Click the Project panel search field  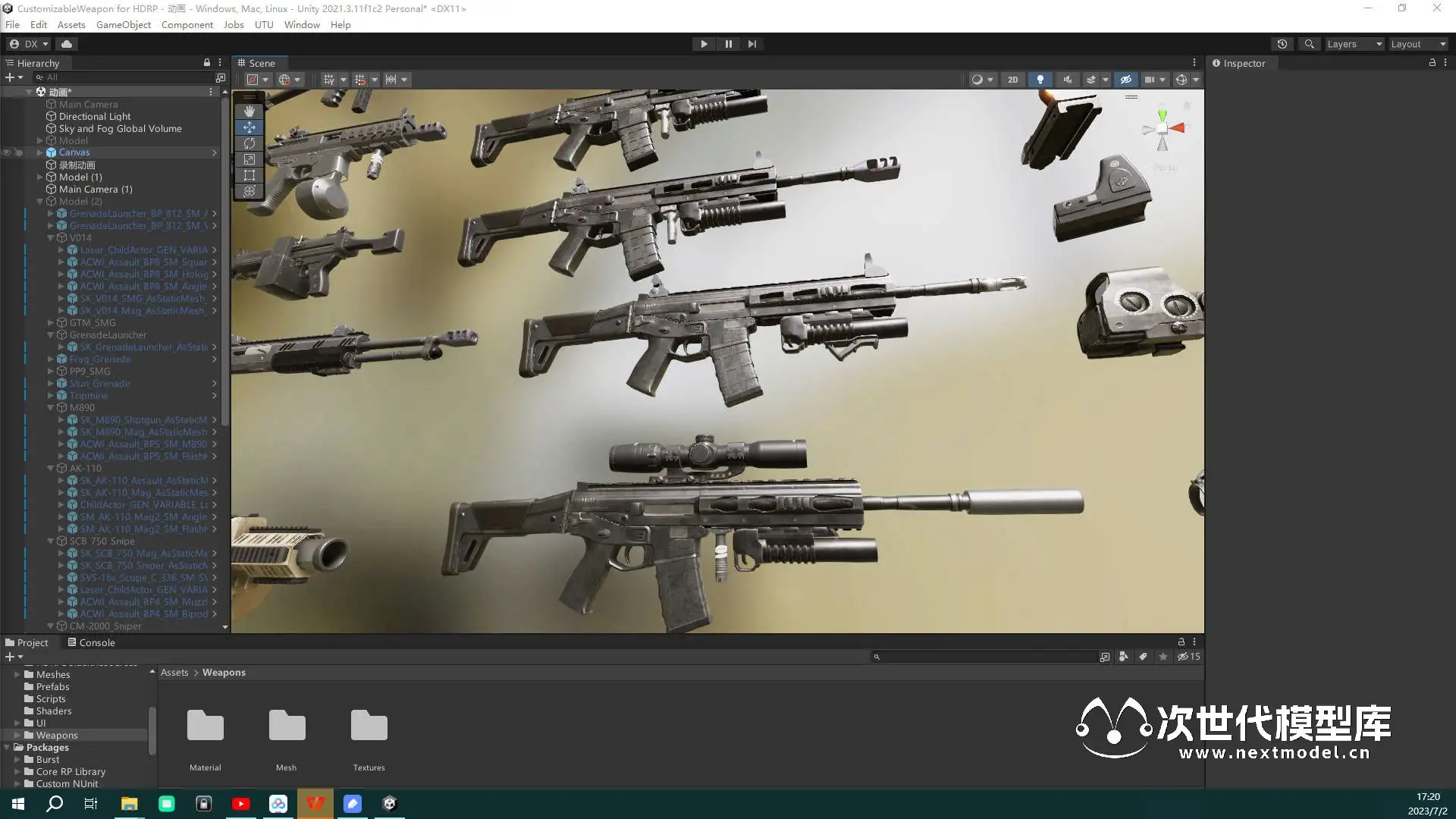(986, 657)
